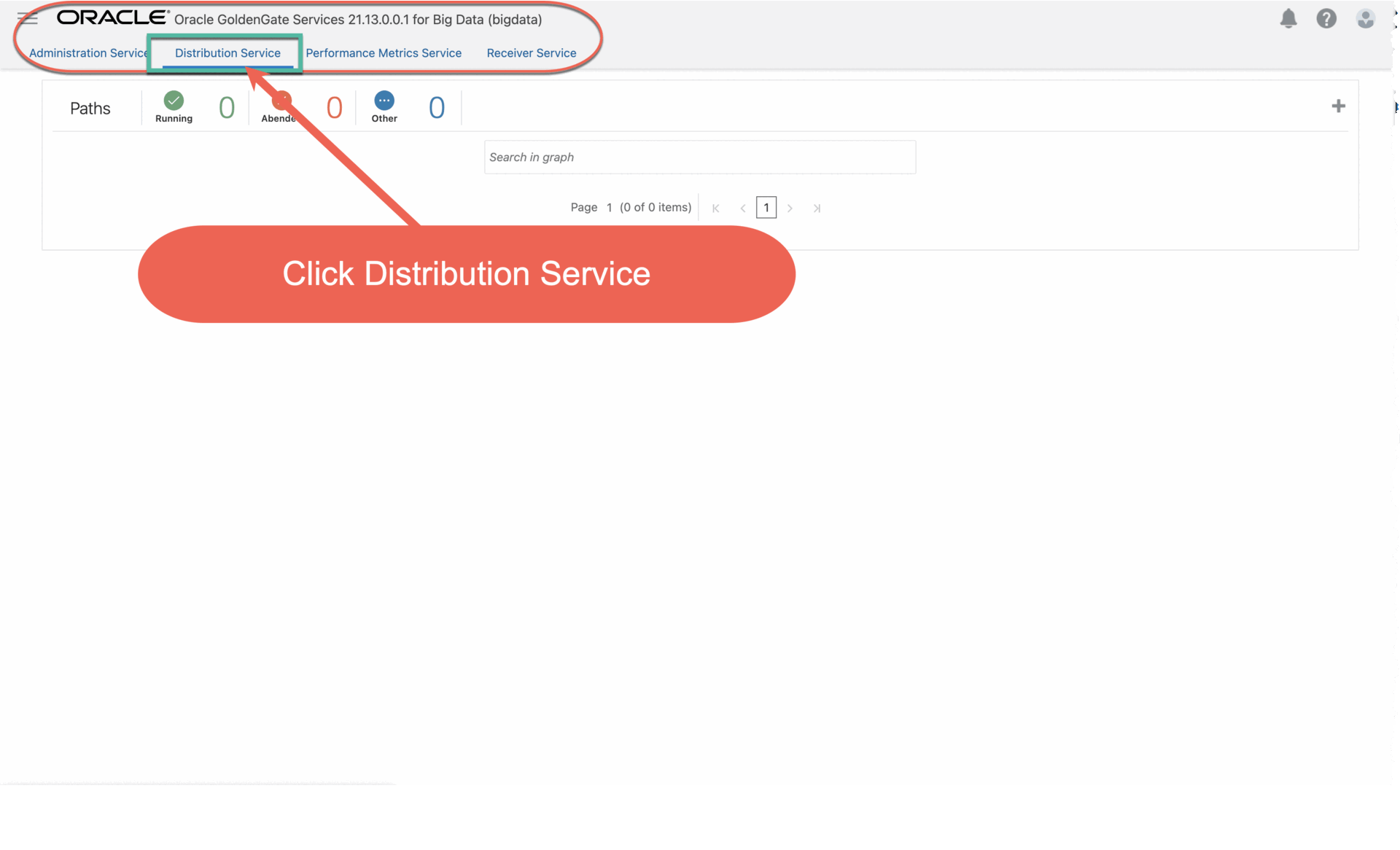Go to previous page arrow

click(742, 208)
